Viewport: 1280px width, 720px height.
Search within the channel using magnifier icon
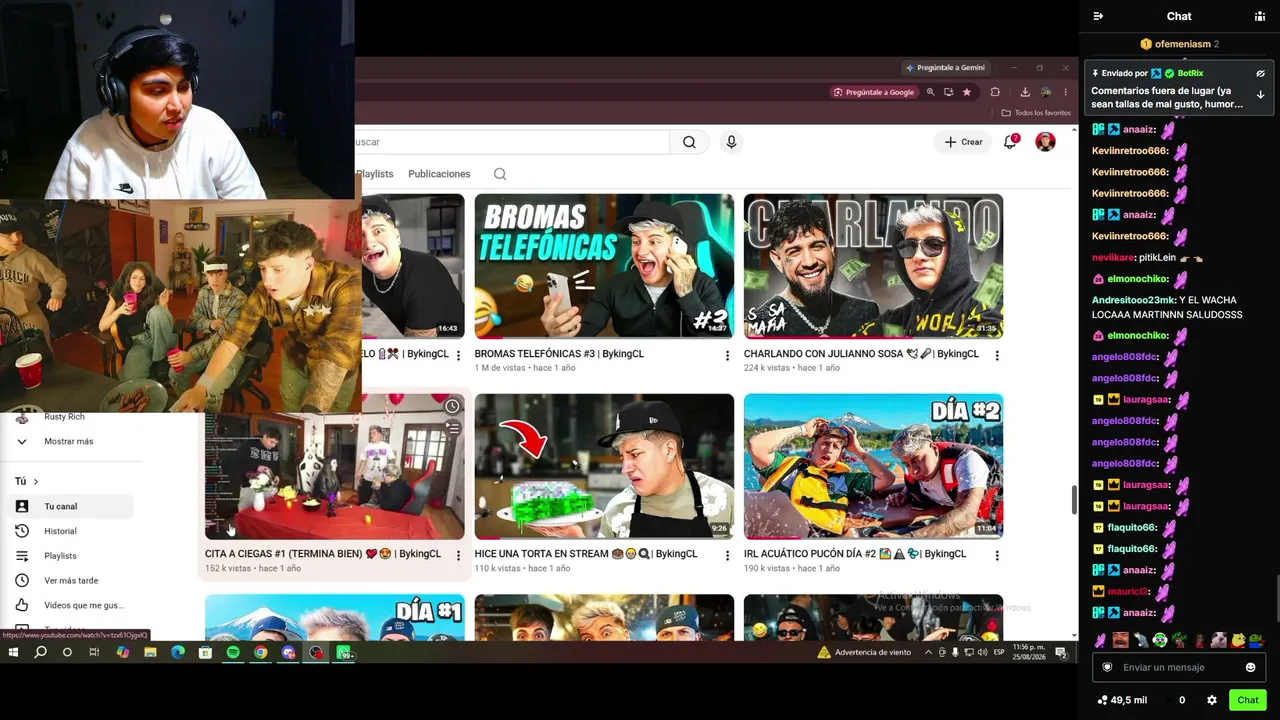(500, 174)
